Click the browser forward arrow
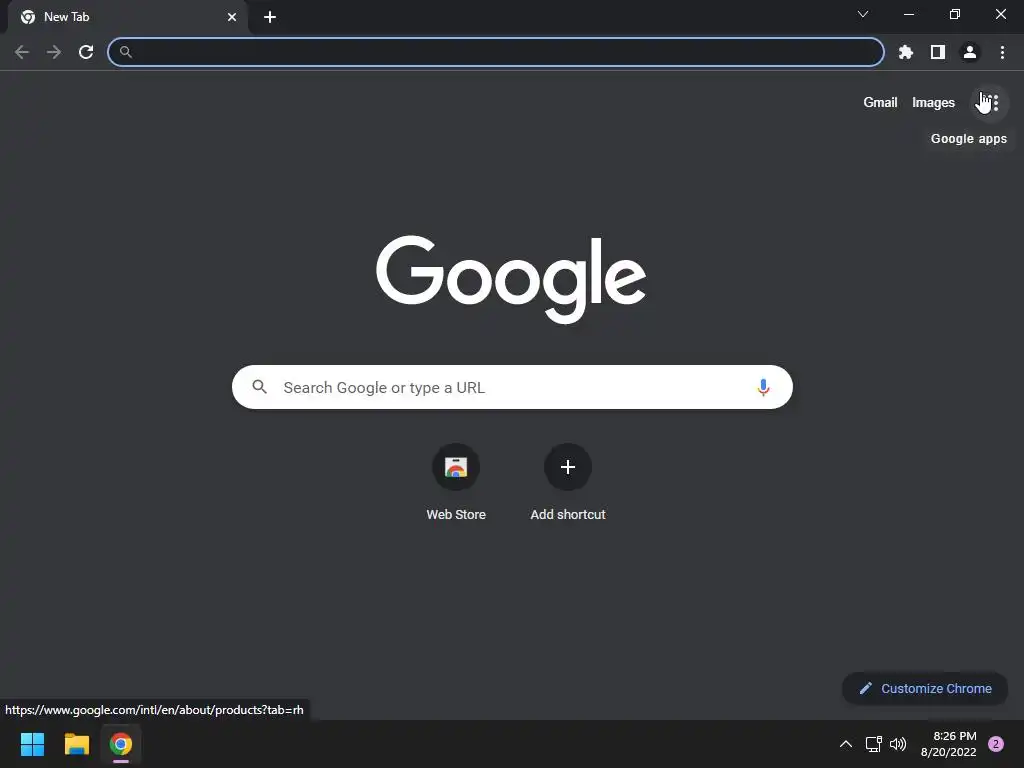 tap(54, 52)
